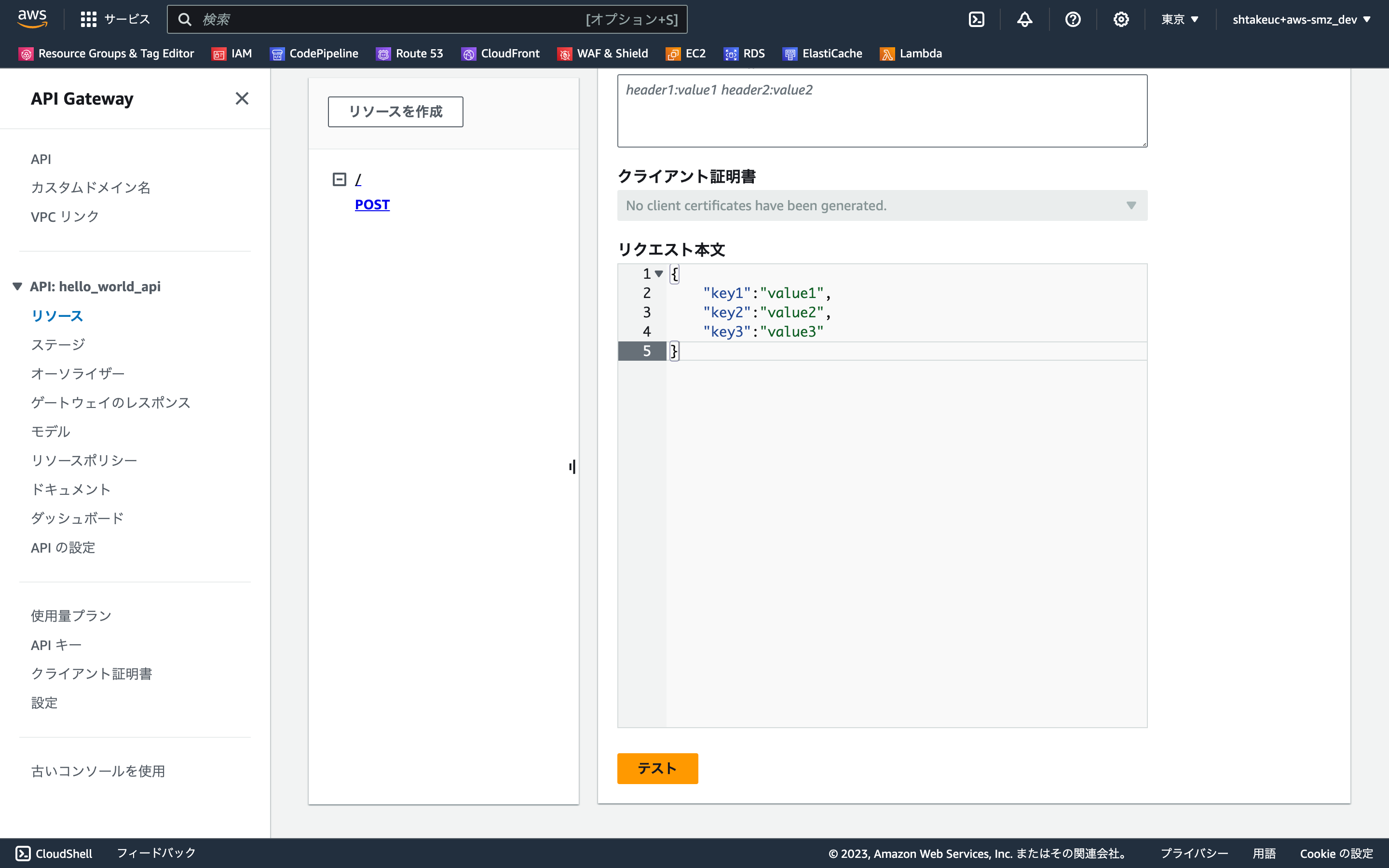Open ドキュメント in the sidebar
The height and width of the screenshot is (868, 1389).
(70, 489)
